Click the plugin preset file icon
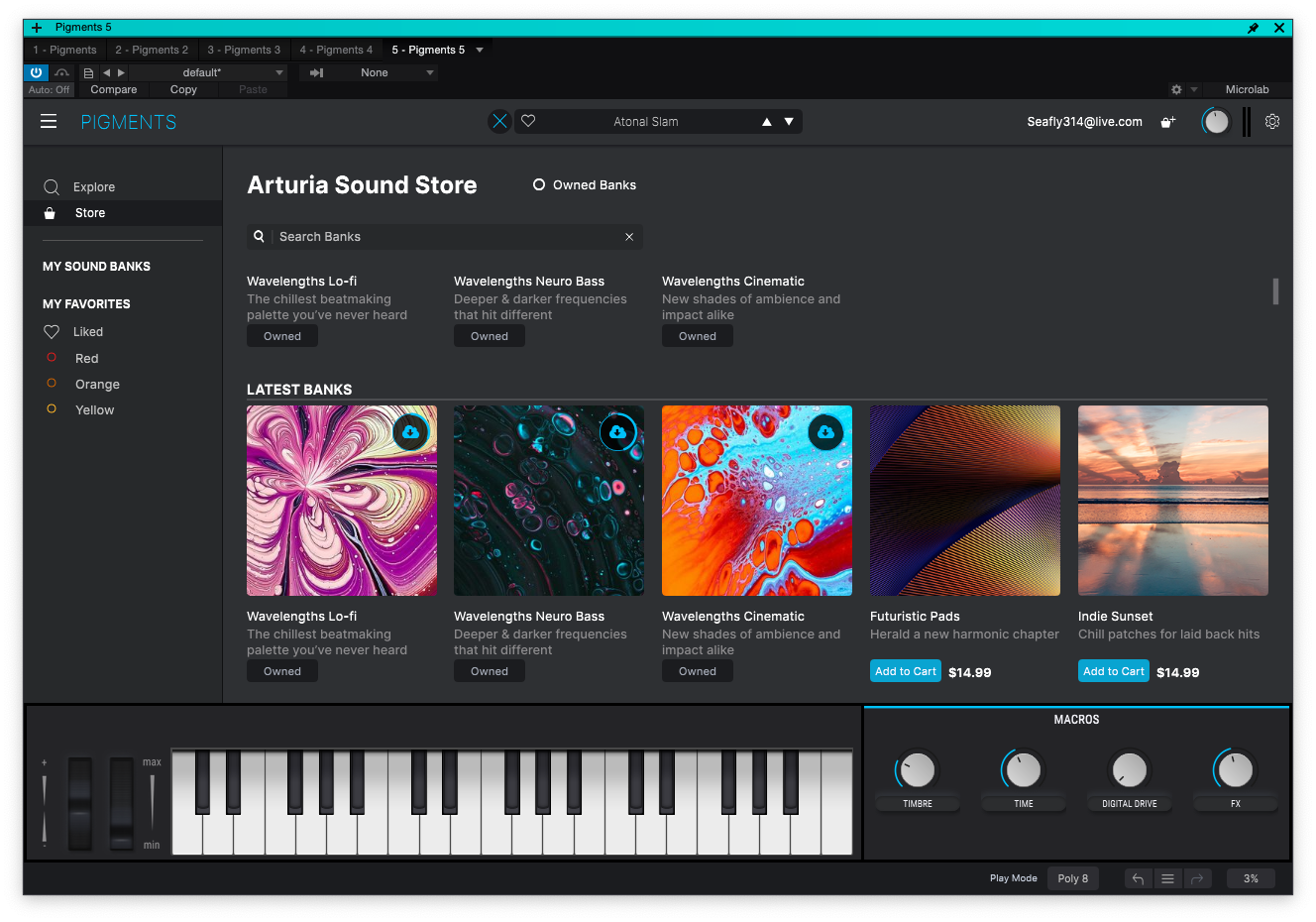The image size is (1316, 922). (88, 72)
